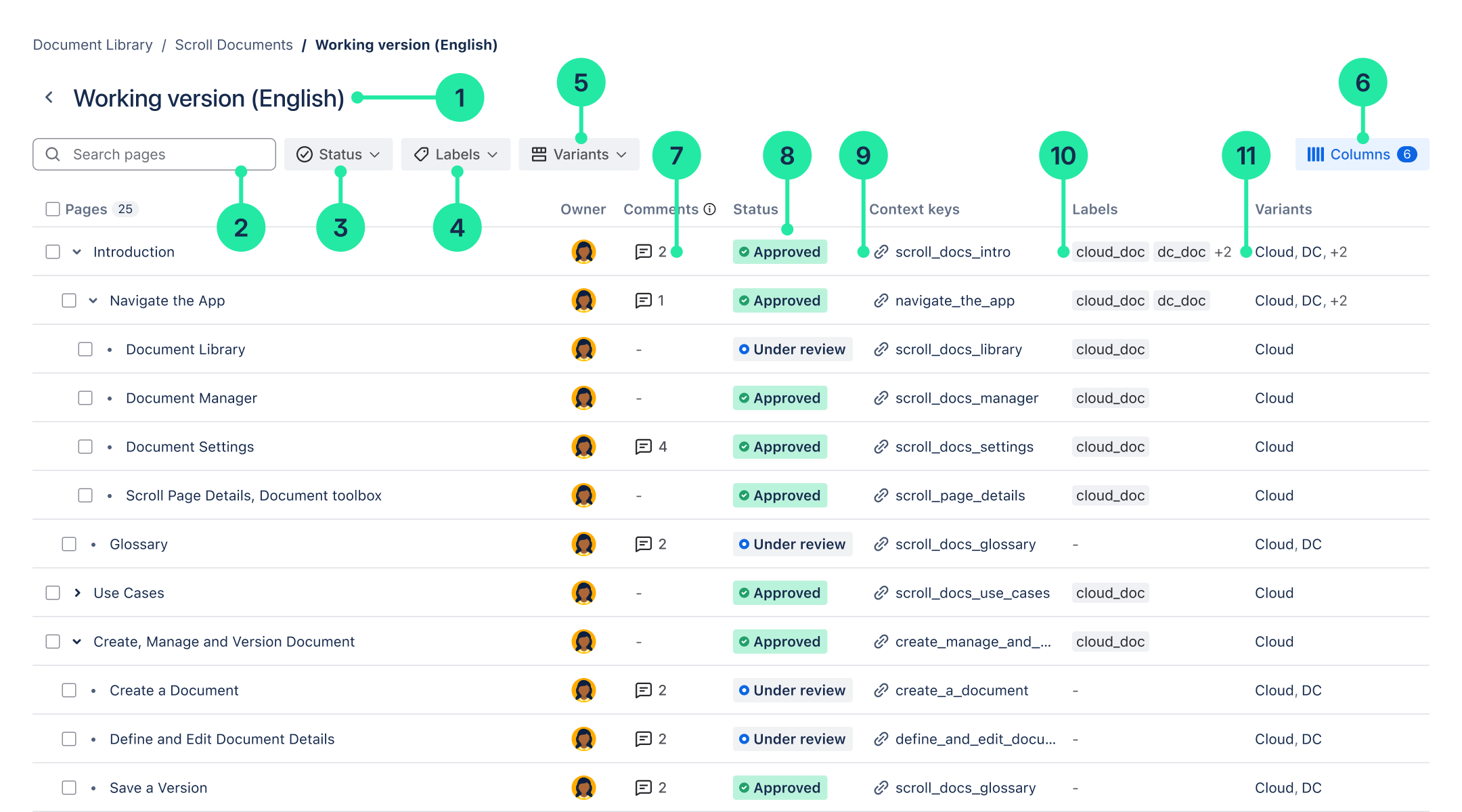Check the Document Library row checkbox
The width and height of the screenshot is (1462, 812).
click(x=85, y=349)
